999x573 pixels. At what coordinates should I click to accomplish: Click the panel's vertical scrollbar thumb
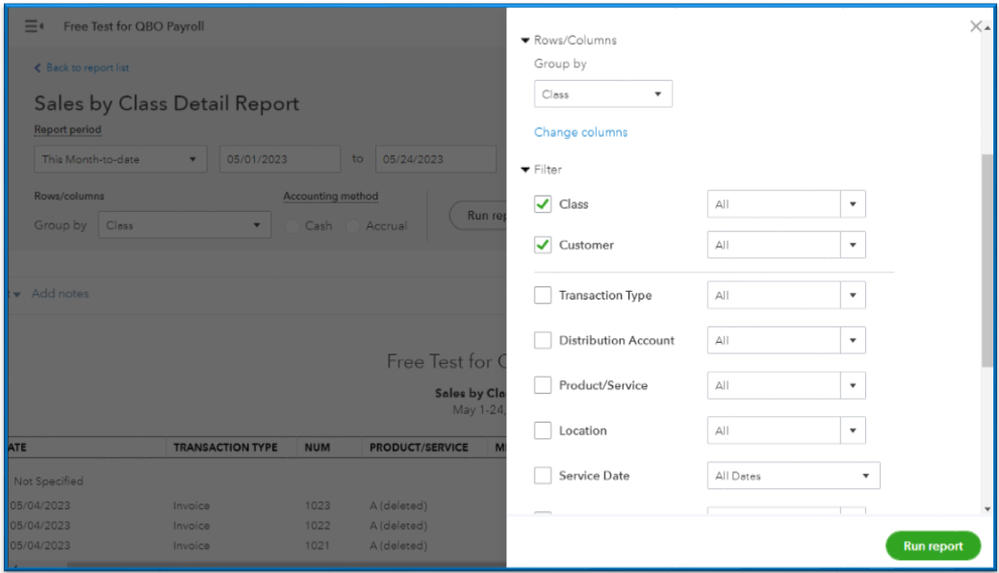tap(987, 260)
